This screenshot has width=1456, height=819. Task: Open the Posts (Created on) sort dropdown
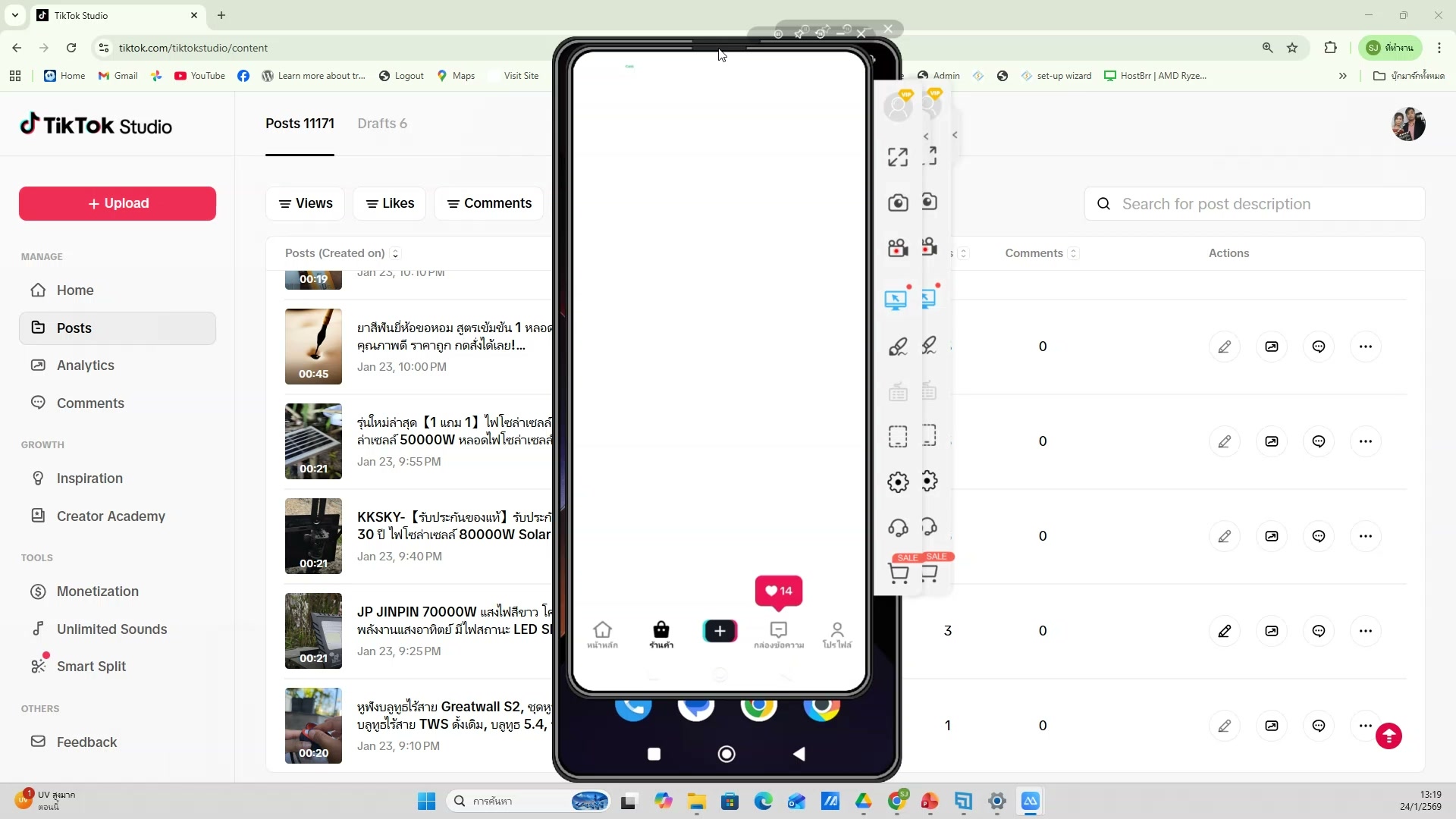[x=395, y=253]
